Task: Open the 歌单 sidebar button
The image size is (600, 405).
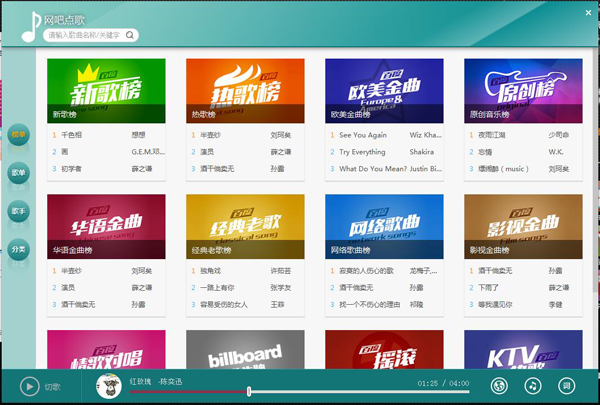Action: coord(18,173)
